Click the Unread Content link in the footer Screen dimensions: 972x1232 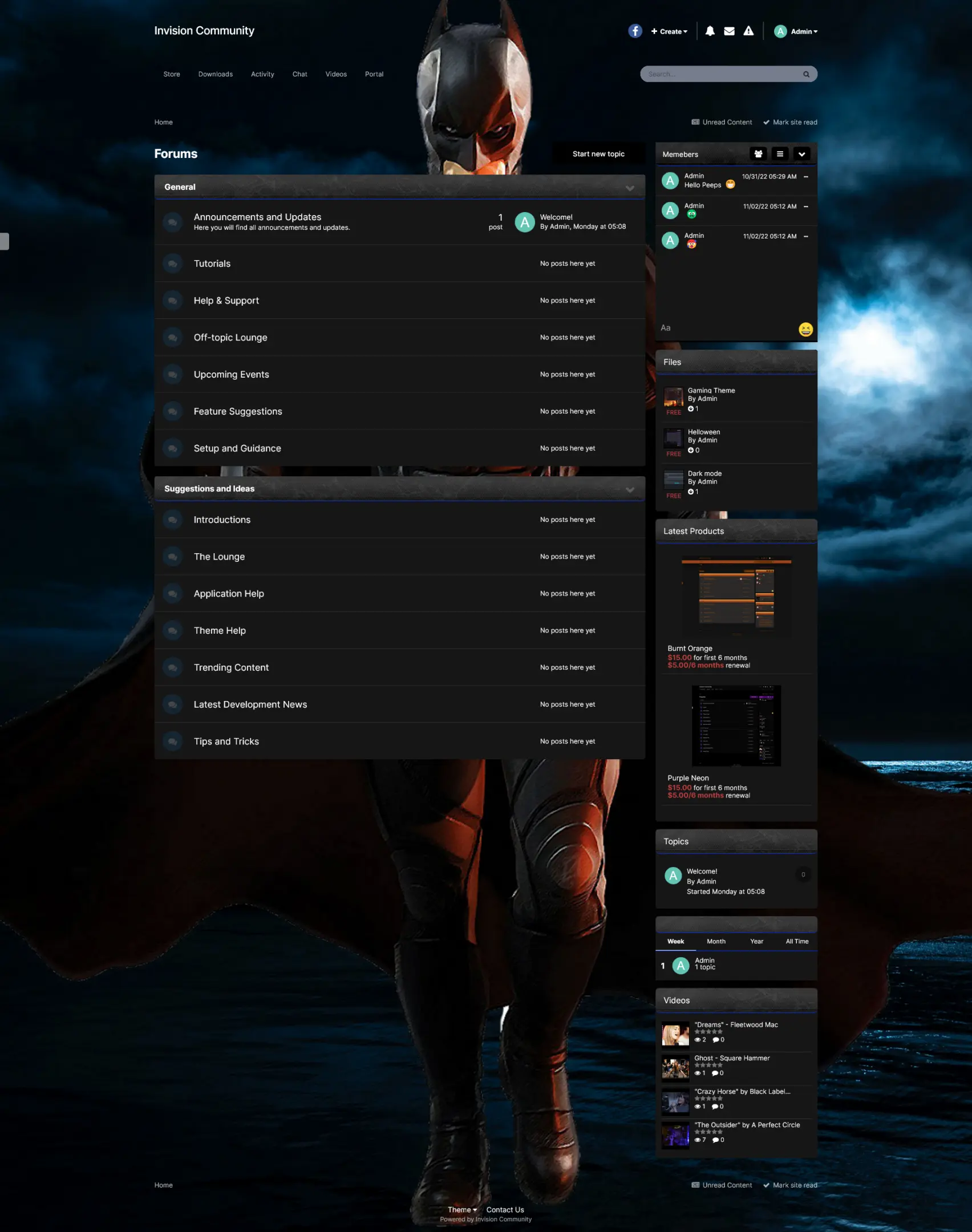(722, 1185)
